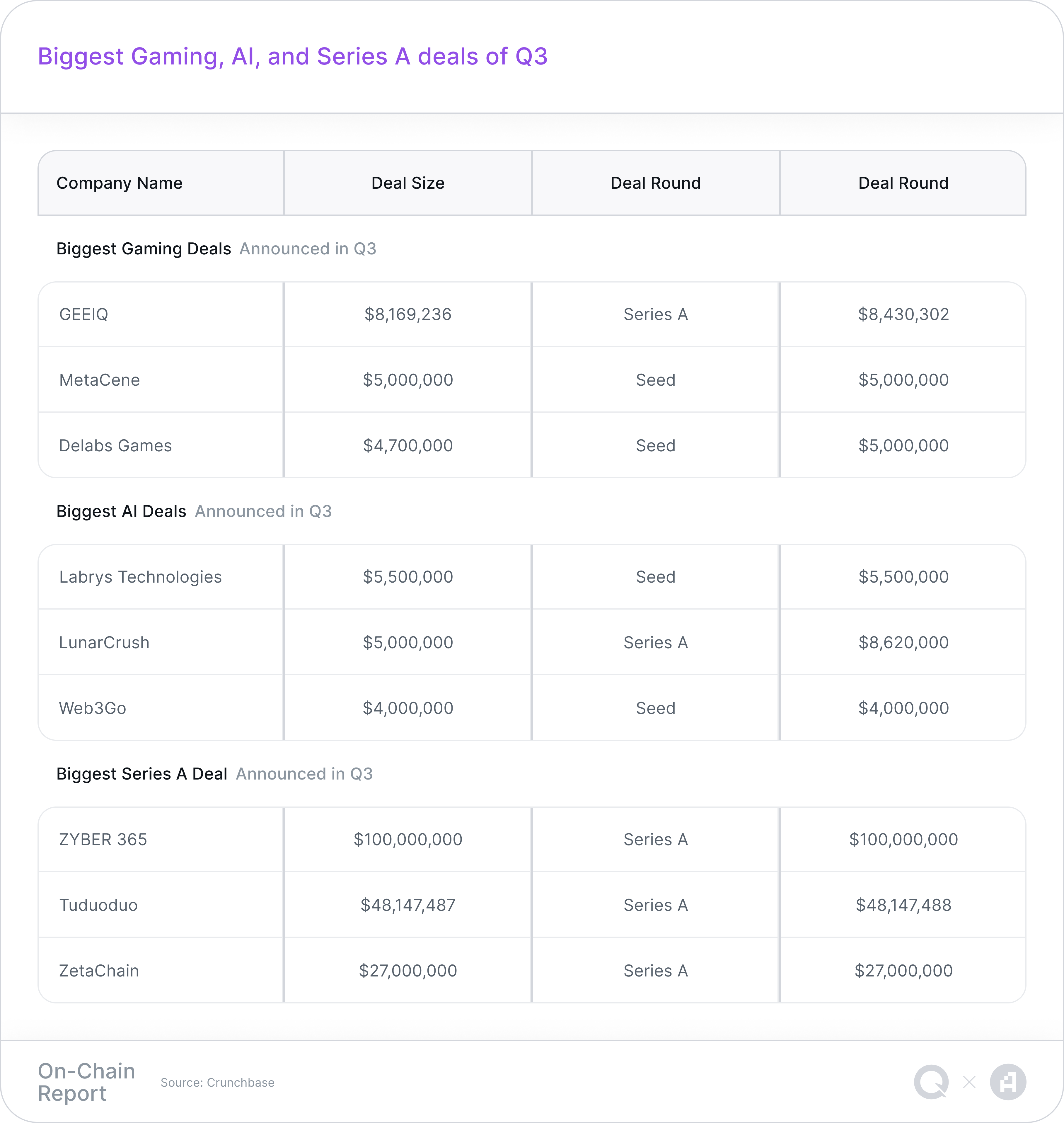Screen dimensions: 1064x1123
Task: Click 'Biggest AI Deals' section heading
Action: [121, 511]
